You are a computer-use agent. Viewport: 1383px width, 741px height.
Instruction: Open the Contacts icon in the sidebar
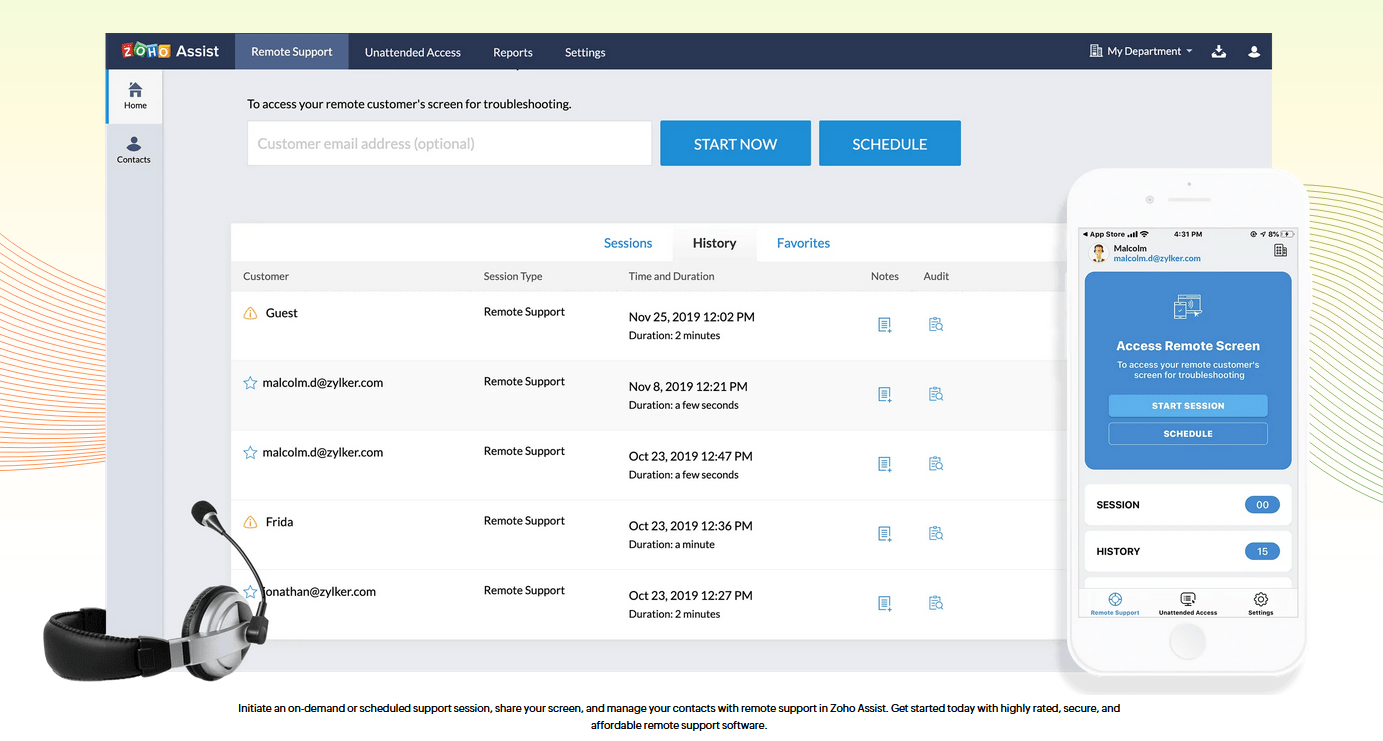tap(133, 150)
